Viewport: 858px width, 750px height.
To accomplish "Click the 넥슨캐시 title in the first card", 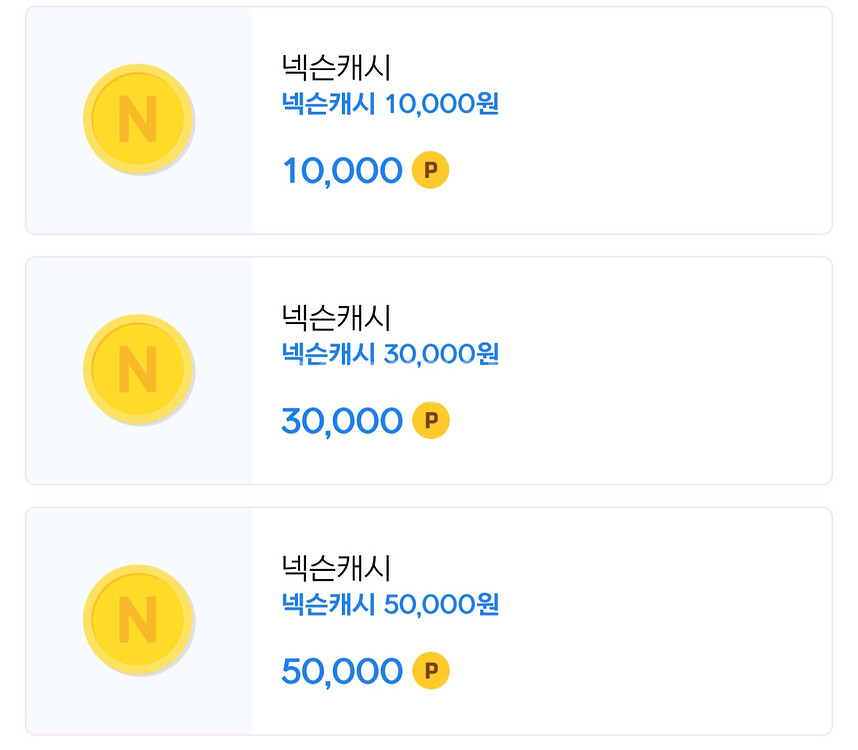I will pos(337,68).
